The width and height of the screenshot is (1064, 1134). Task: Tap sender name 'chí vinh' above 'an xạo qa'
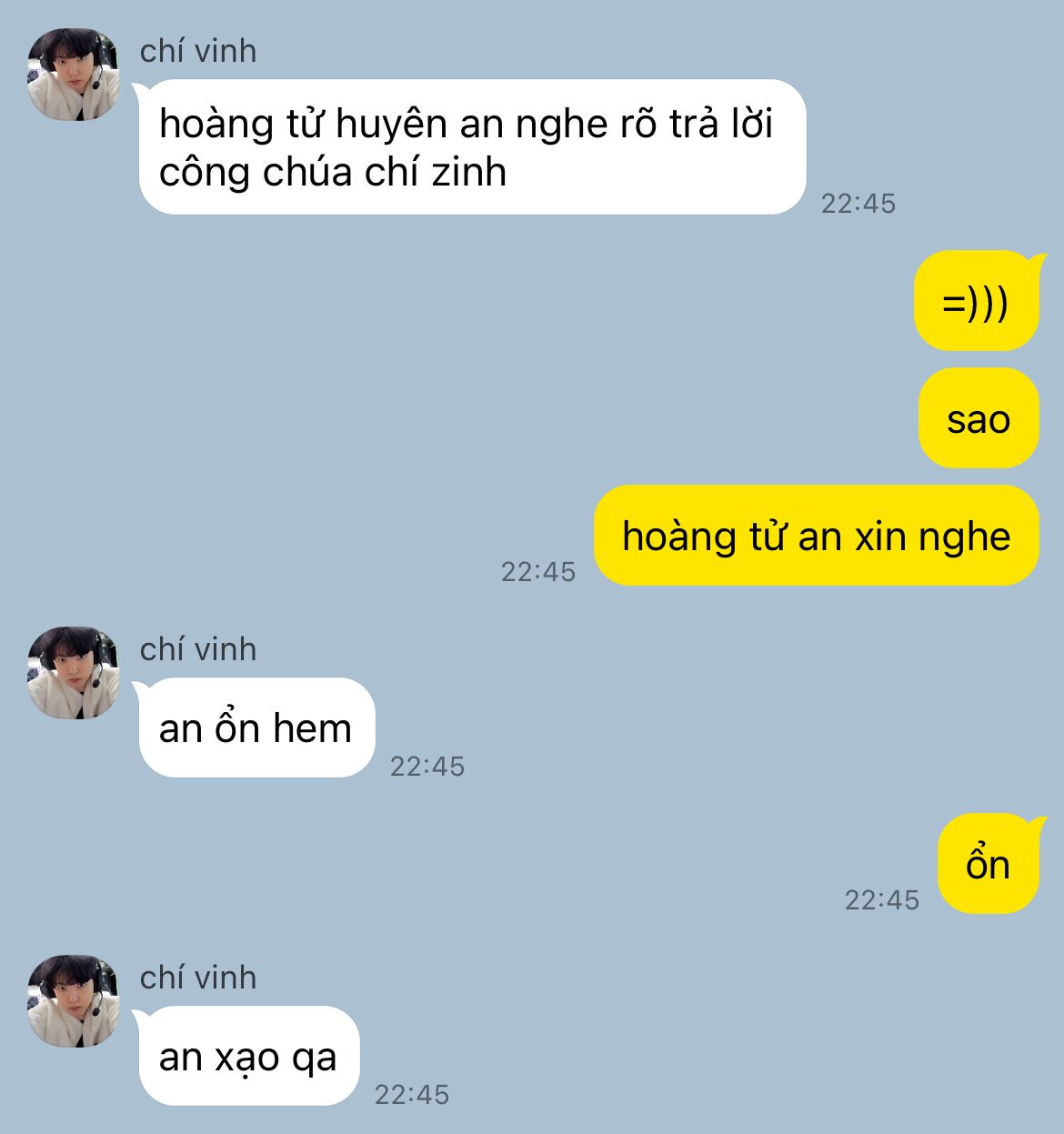tap(198, 978)
